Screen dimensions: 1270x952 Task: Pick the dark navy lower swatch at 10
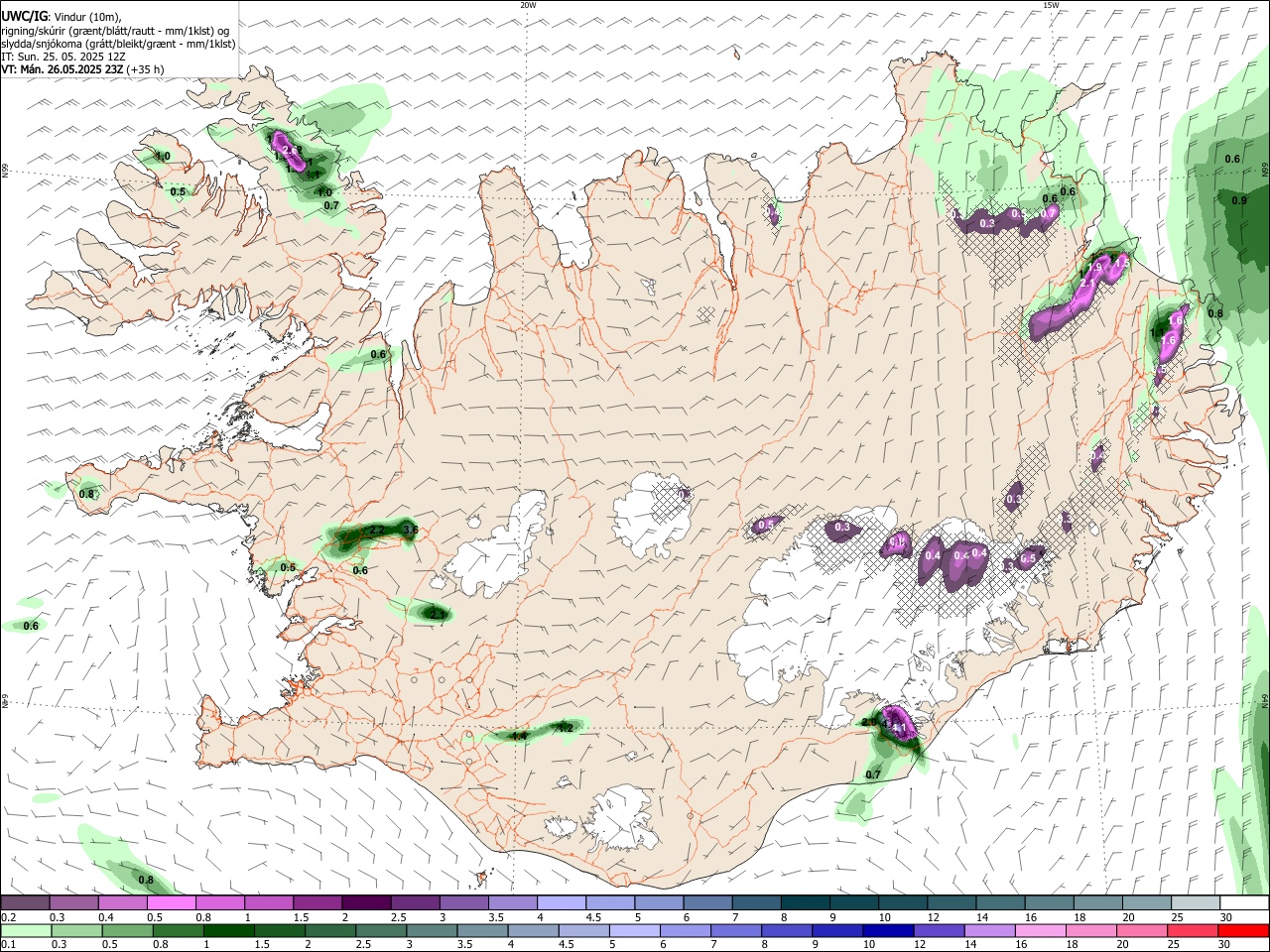tap(888, 931)
